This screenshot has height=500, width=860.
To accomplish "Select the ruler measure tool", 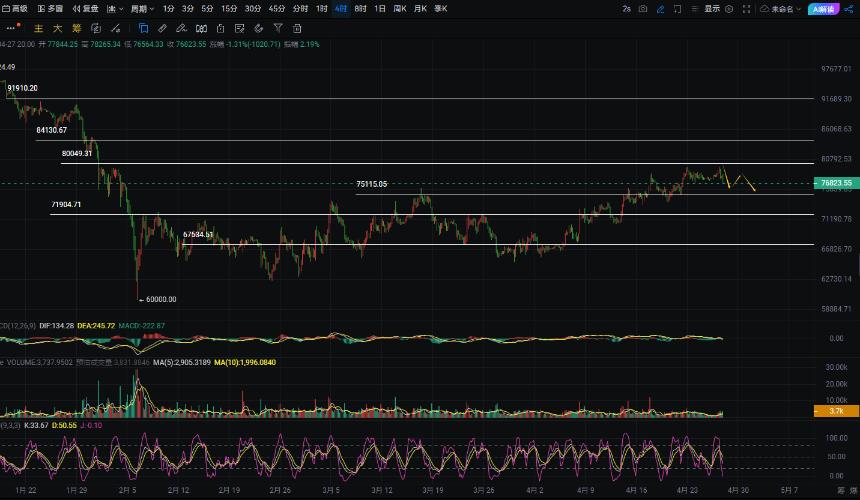I will tap(162, 28).
